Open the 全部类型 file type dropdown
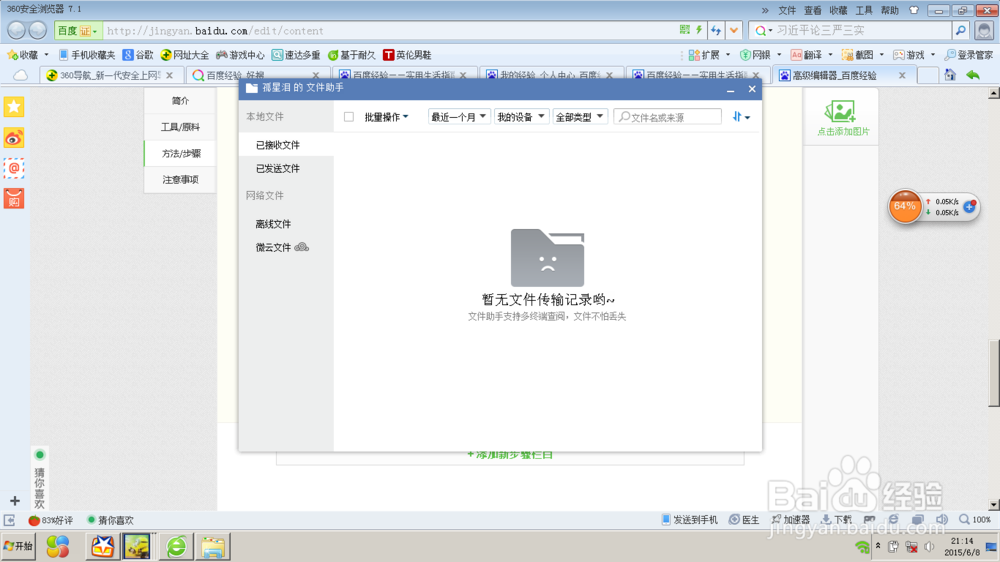 [x=579, y=117]
